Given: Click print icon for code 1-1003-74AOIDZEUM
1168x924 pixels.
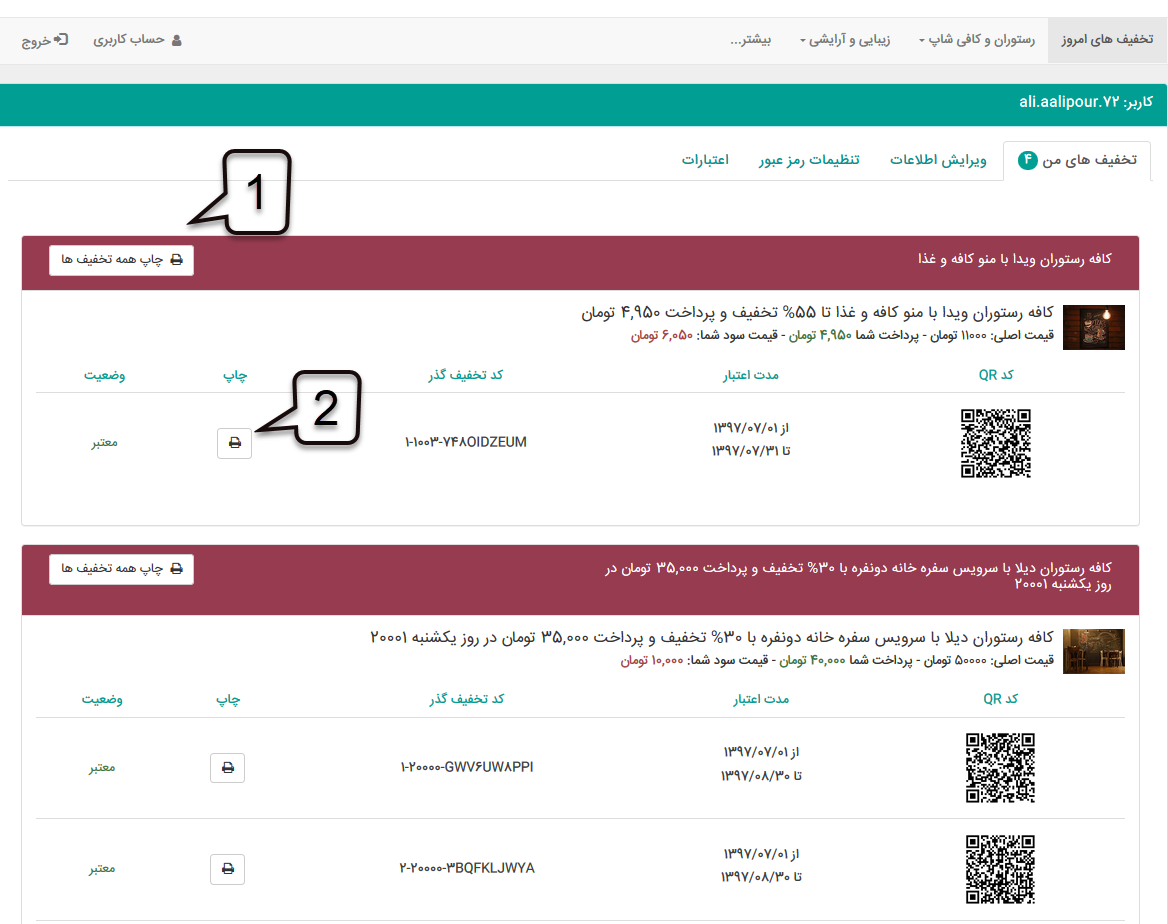Looking at the screenshot, I should [234, 443].
